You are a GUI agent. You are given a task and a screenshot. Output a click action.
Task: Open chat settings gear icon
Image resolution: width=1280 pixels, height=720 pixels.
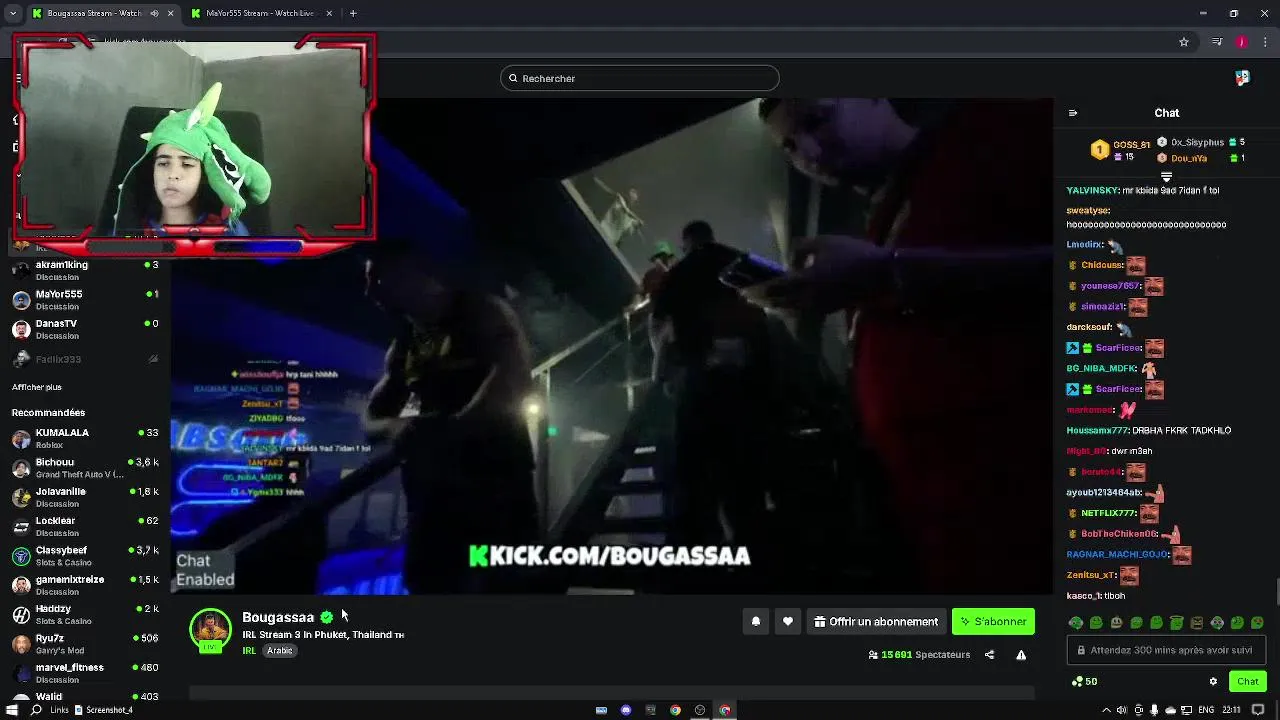(x=1213, y=681)
